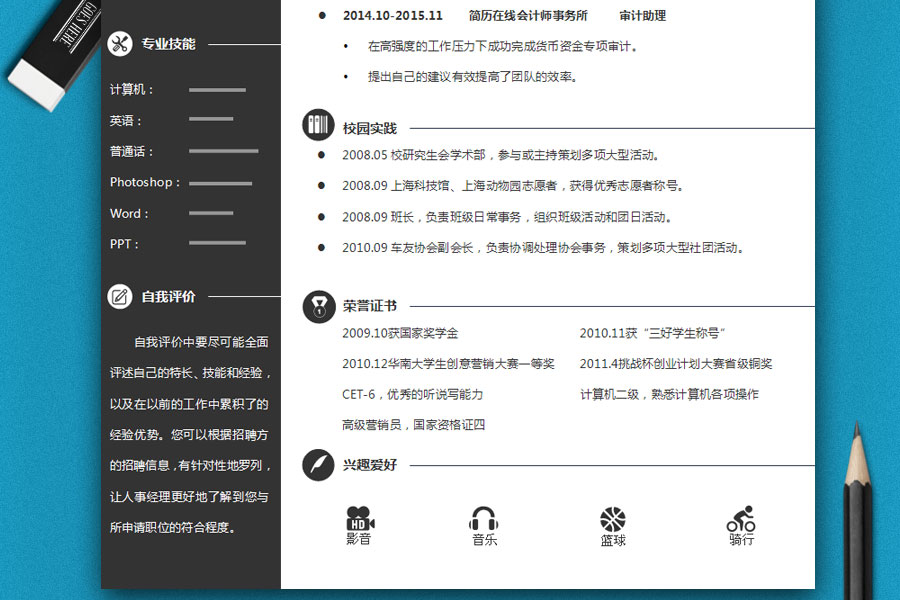Click the bullet beside the 2008.05 entry

pos(320,155)
